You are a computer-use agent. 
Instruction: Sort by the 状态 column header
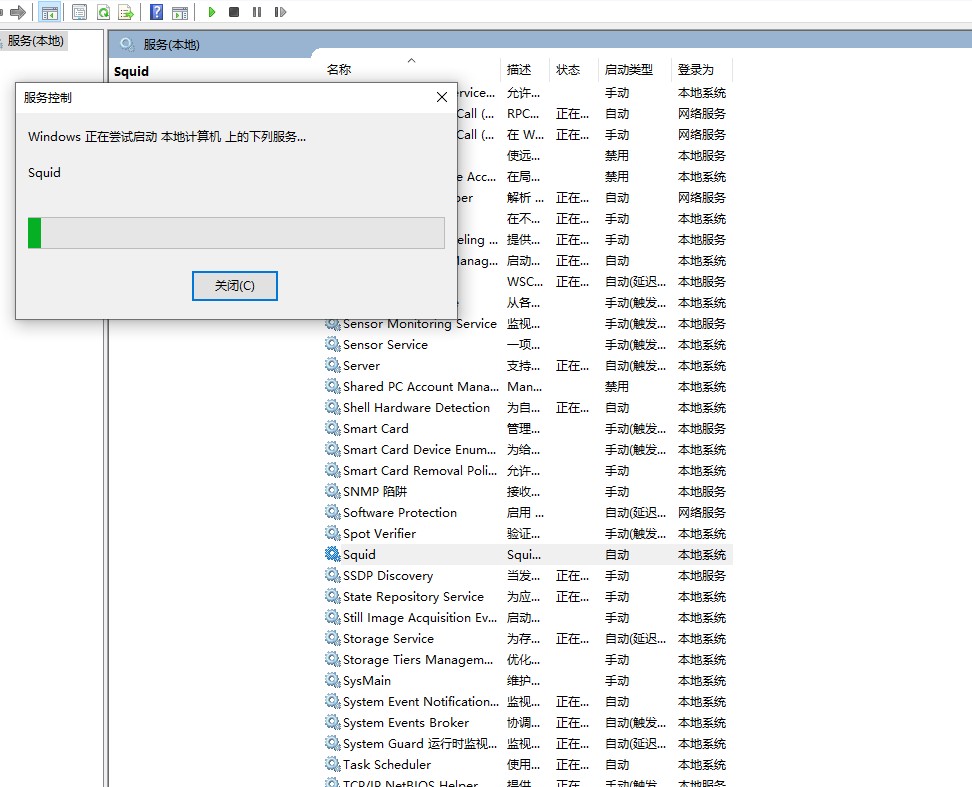[x=568, y=70]
